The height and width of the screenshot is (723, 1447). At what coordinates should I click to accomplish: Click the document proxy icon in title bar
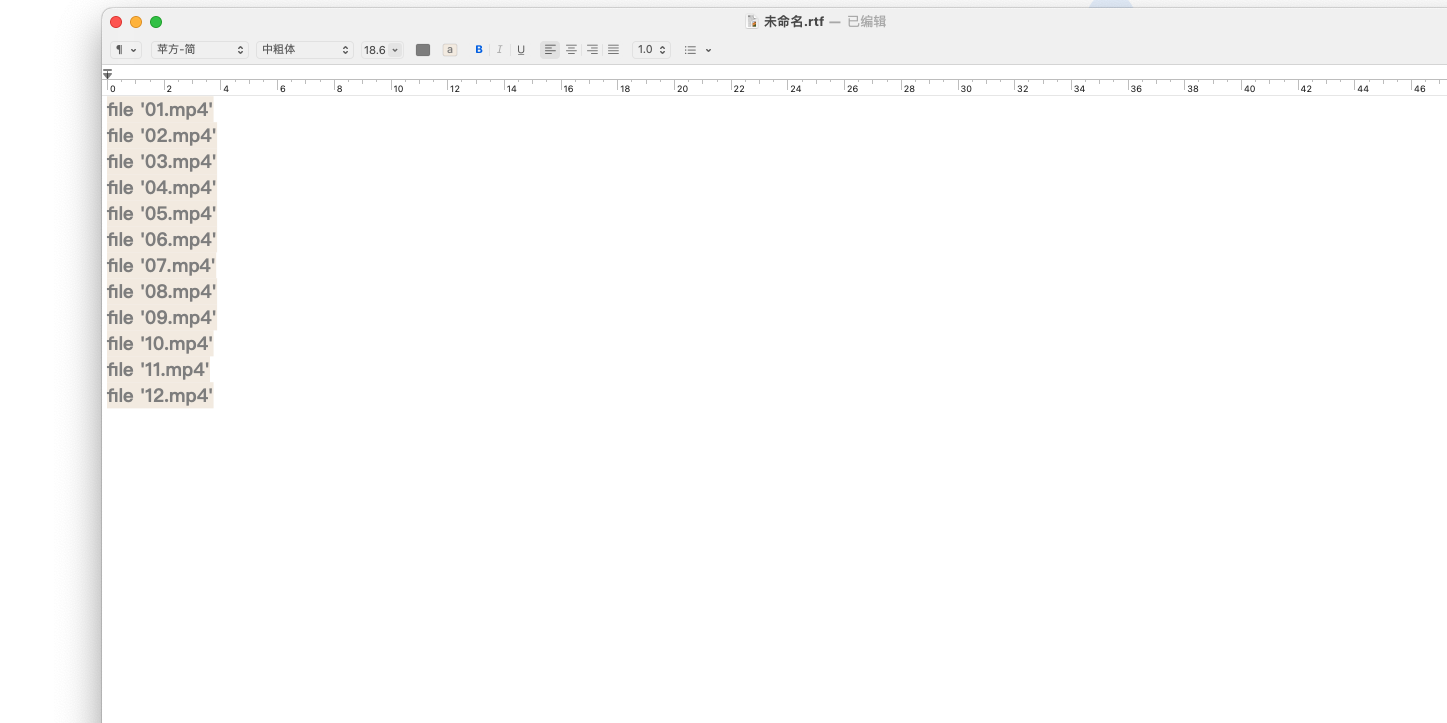pos(752,22)
